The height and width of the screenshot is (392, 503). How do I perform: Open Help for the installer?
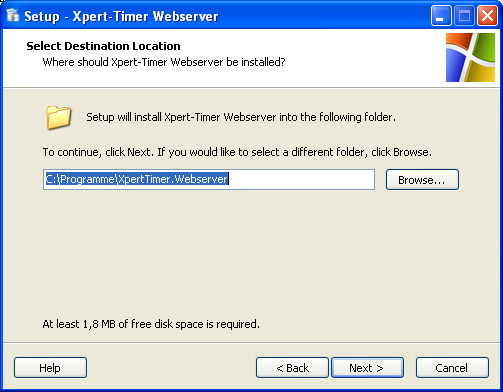50,368
